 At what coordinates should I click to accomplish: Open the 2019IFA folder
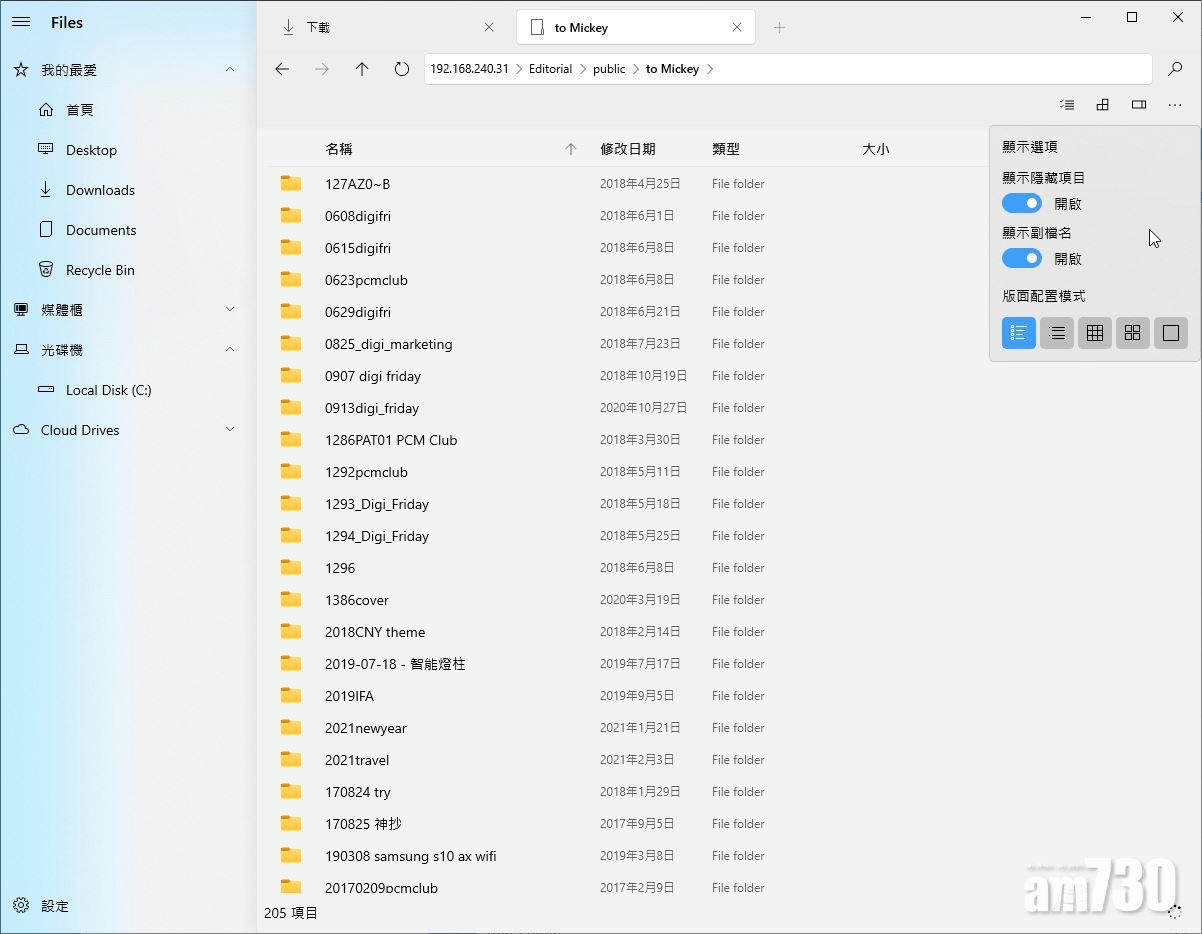(x=349, y=696)
